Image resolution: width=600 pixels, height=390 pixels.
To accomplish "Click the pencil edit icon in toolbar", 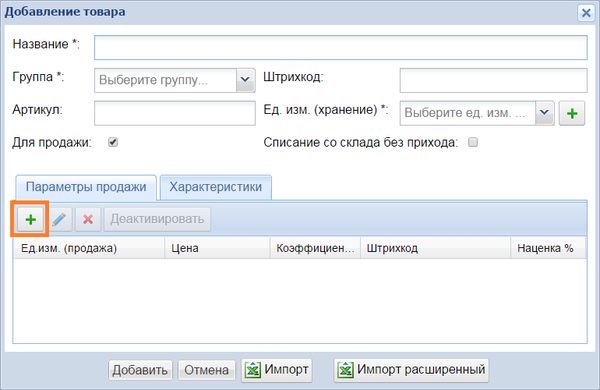I will pos(59,219).
